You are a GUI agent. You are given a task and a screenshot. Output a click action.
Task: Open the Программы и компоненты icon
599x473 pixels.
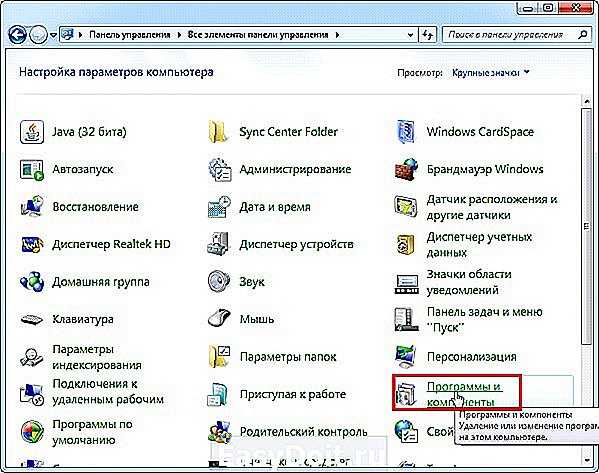click(406, 394)
